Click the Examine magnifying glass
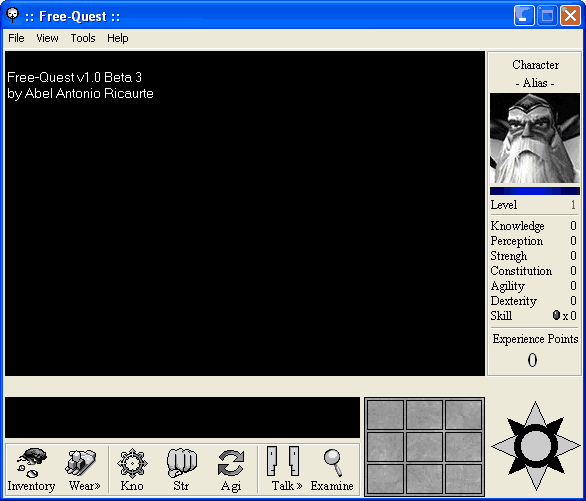The width and height of the screenshot is (586, 501). click(x=332, y=469)
